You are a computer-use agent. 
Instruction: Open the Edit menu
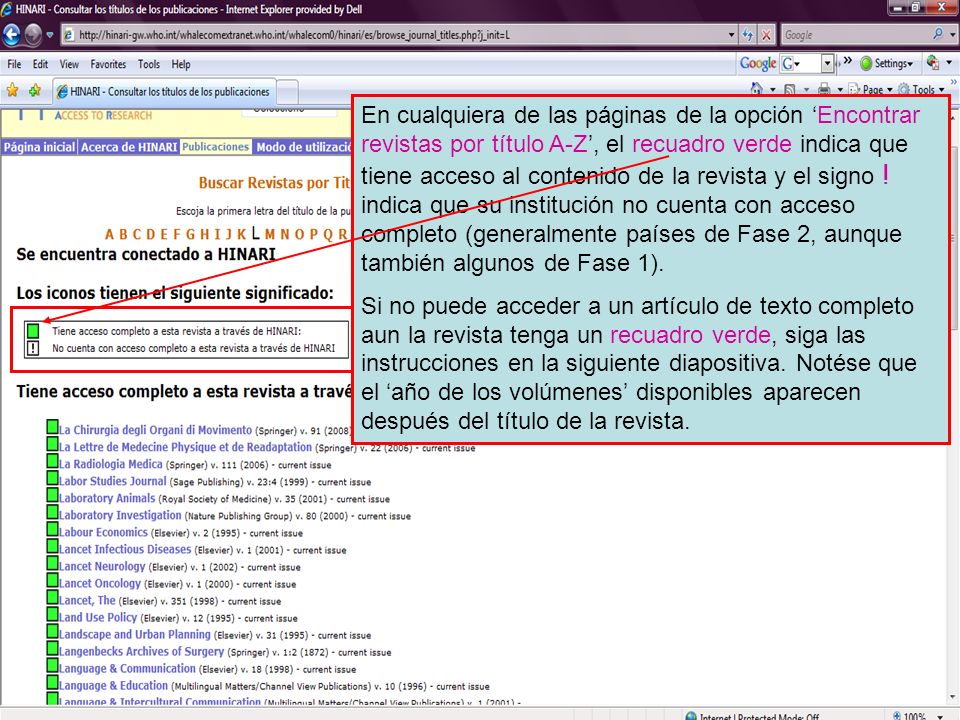tap(40, 64)
